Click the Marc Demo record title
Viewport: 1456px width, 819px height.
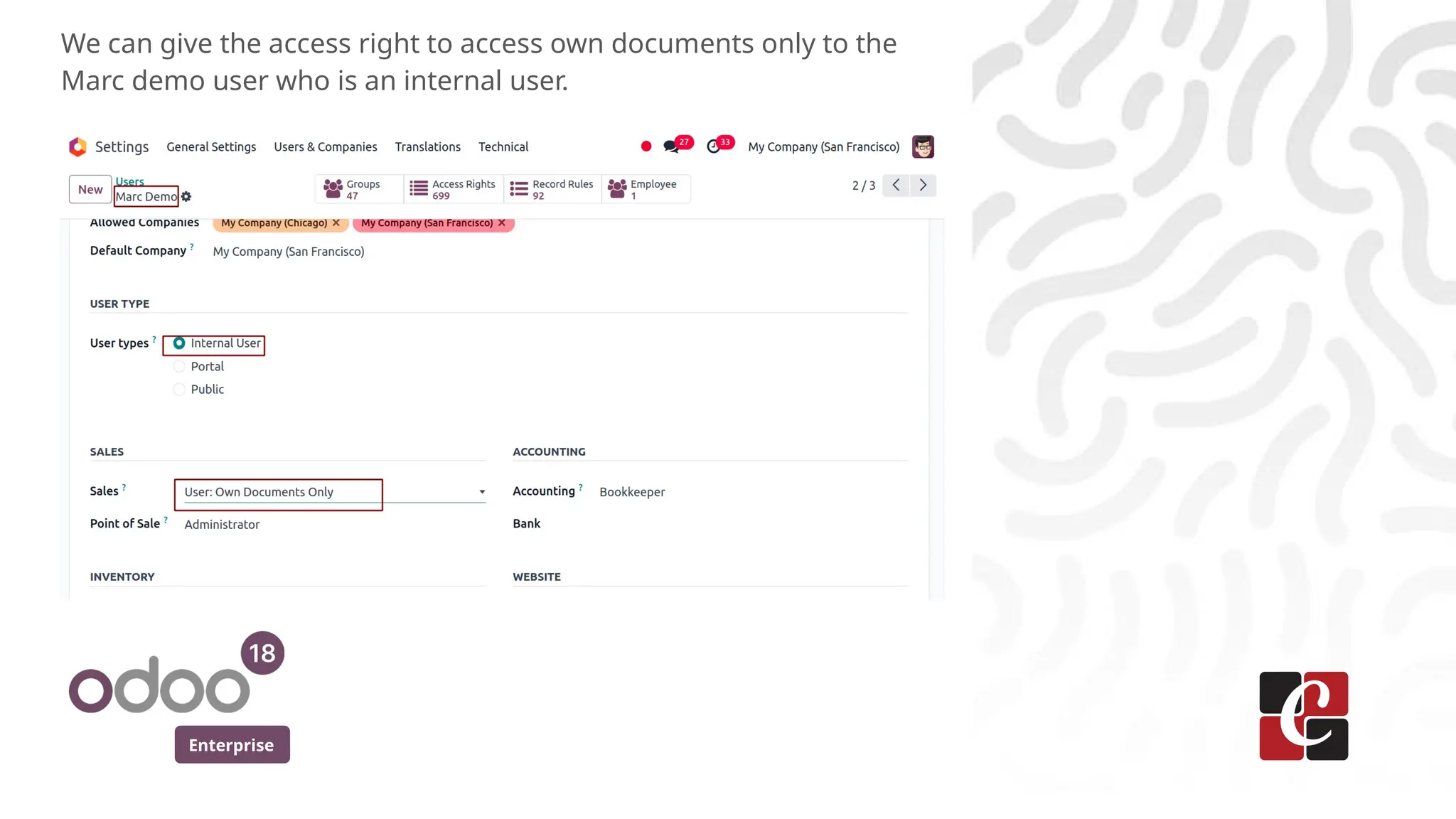point(146,197)
